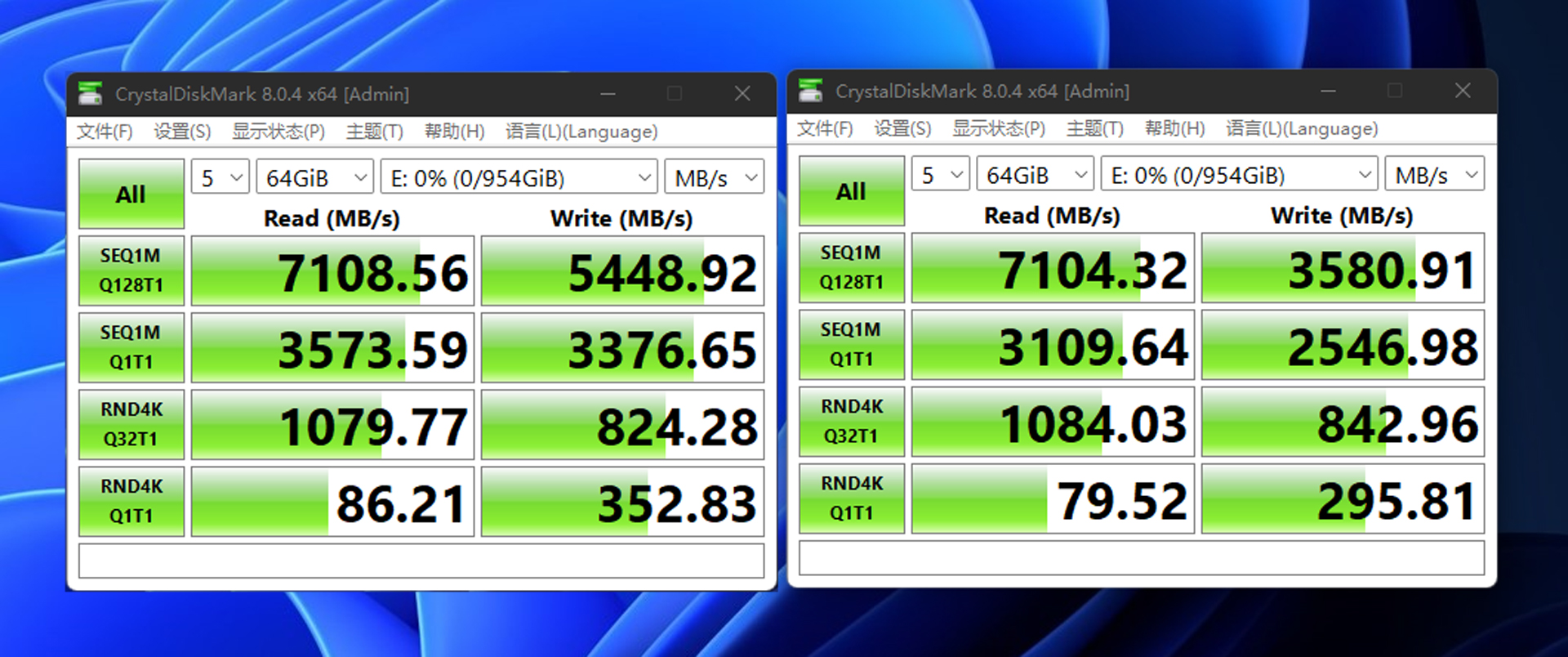Start SEQ1M Q128T1 test in left window
The image size is (1568, 657).
click(x=131, y=270)
